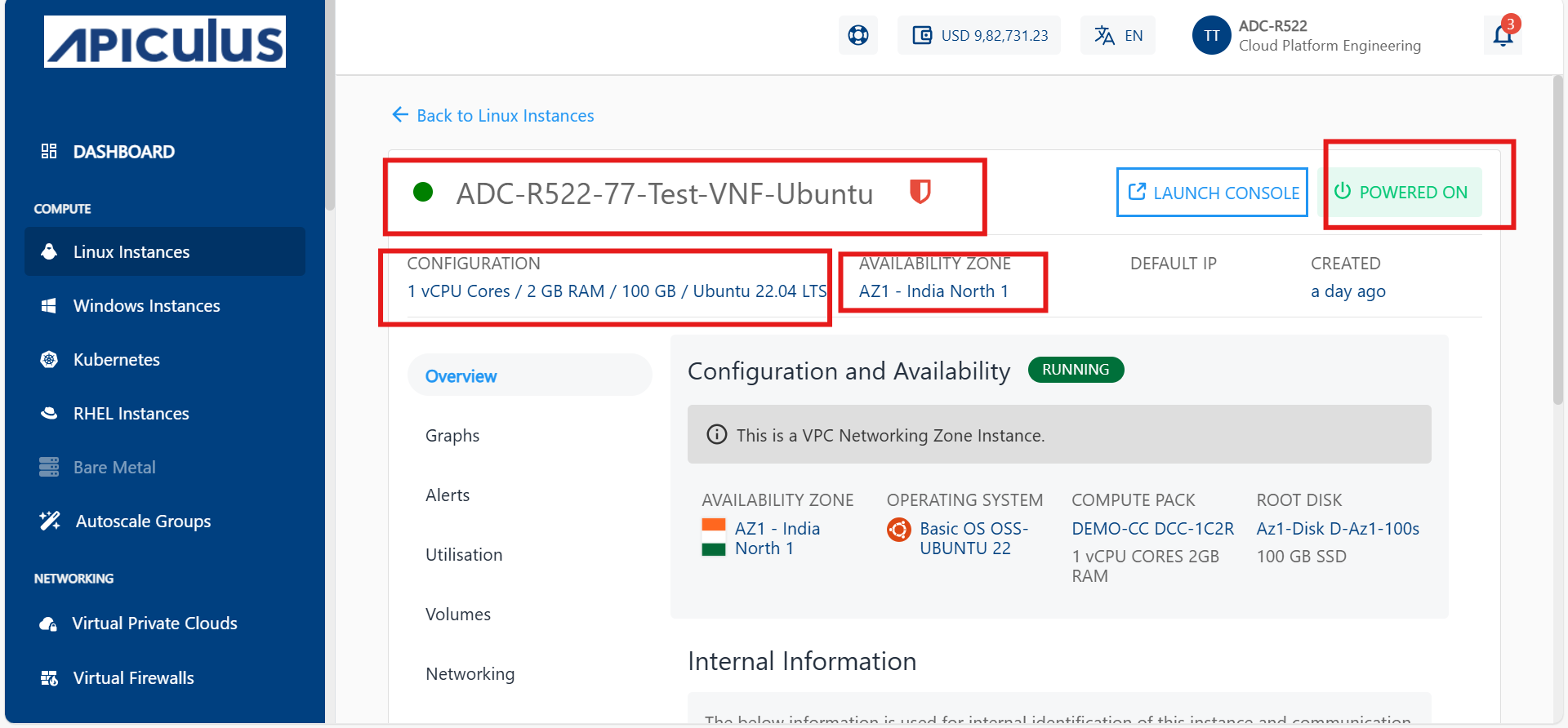Click the back arrow icon
This screenshot has height=728, width=1568.
pyautogui.click(x=400, y=114)
